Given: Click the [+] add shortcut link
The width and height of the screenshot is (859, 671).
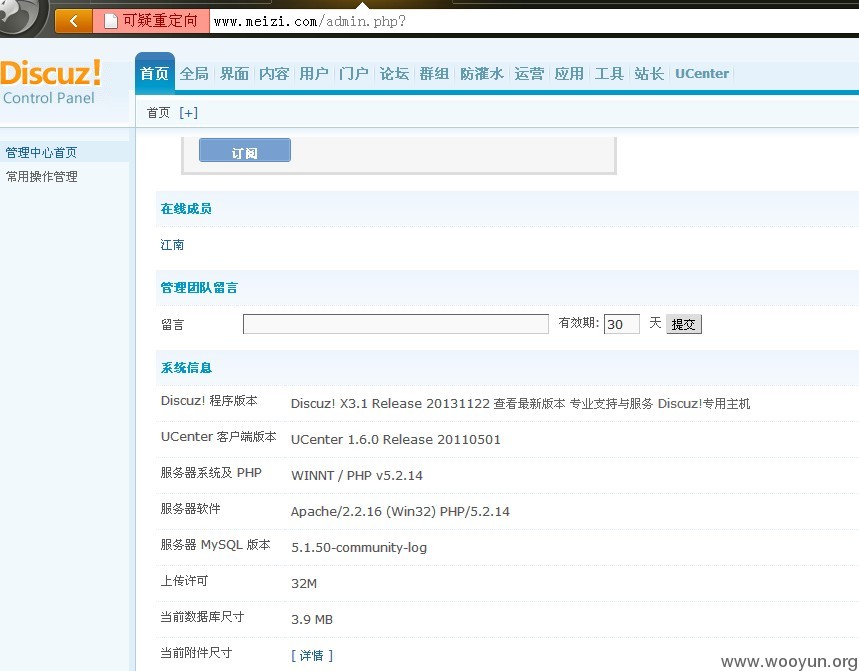Looking at the screenshot, I should (x=188, y=113).
